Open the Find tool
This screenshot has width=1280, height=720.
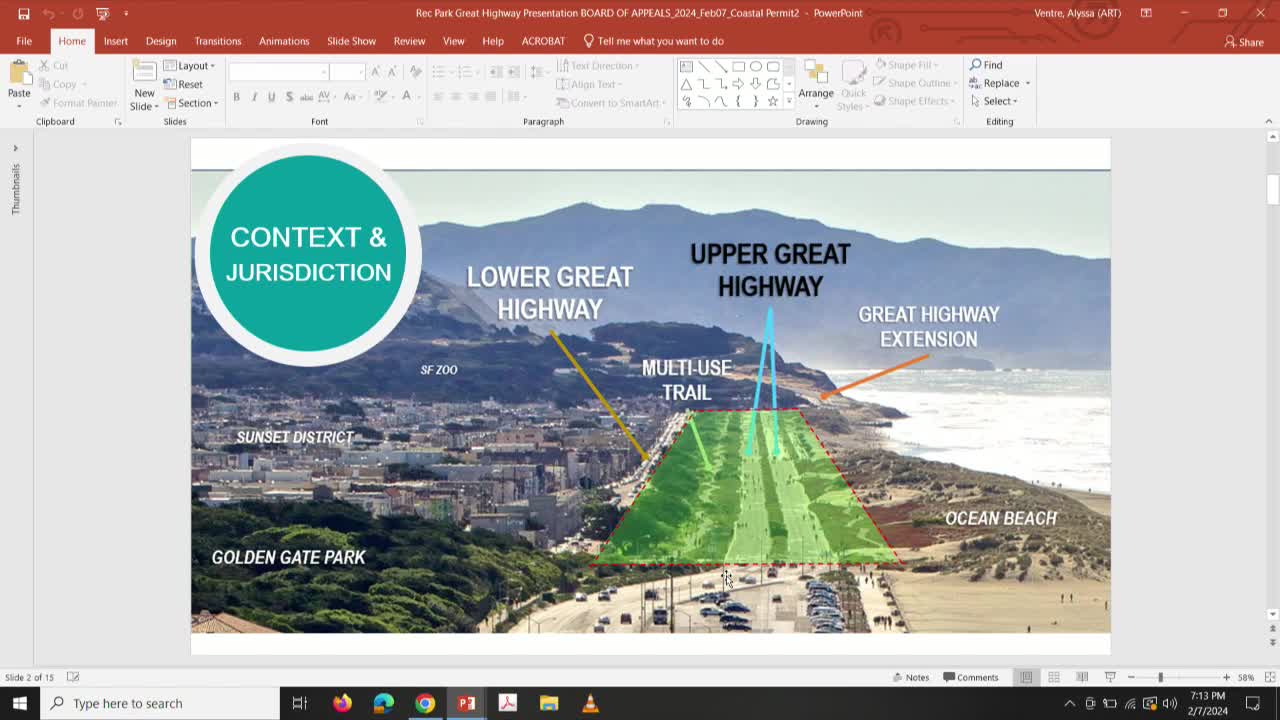point(985,64)
